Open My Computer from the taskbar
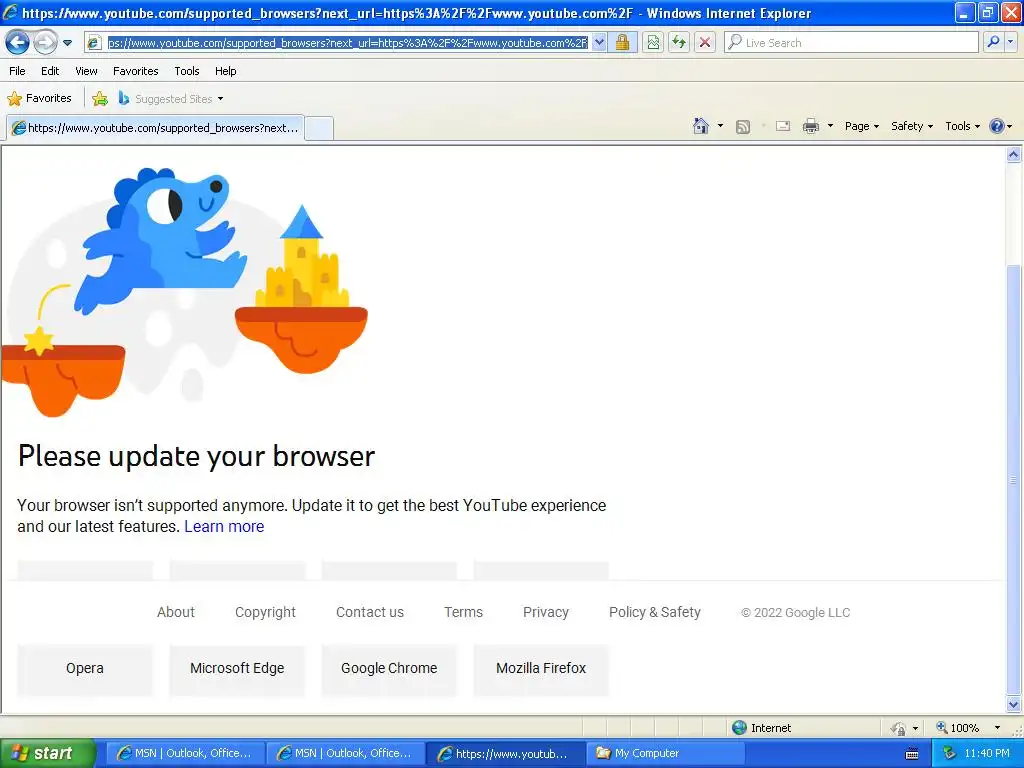 click(x=665, y=753)
